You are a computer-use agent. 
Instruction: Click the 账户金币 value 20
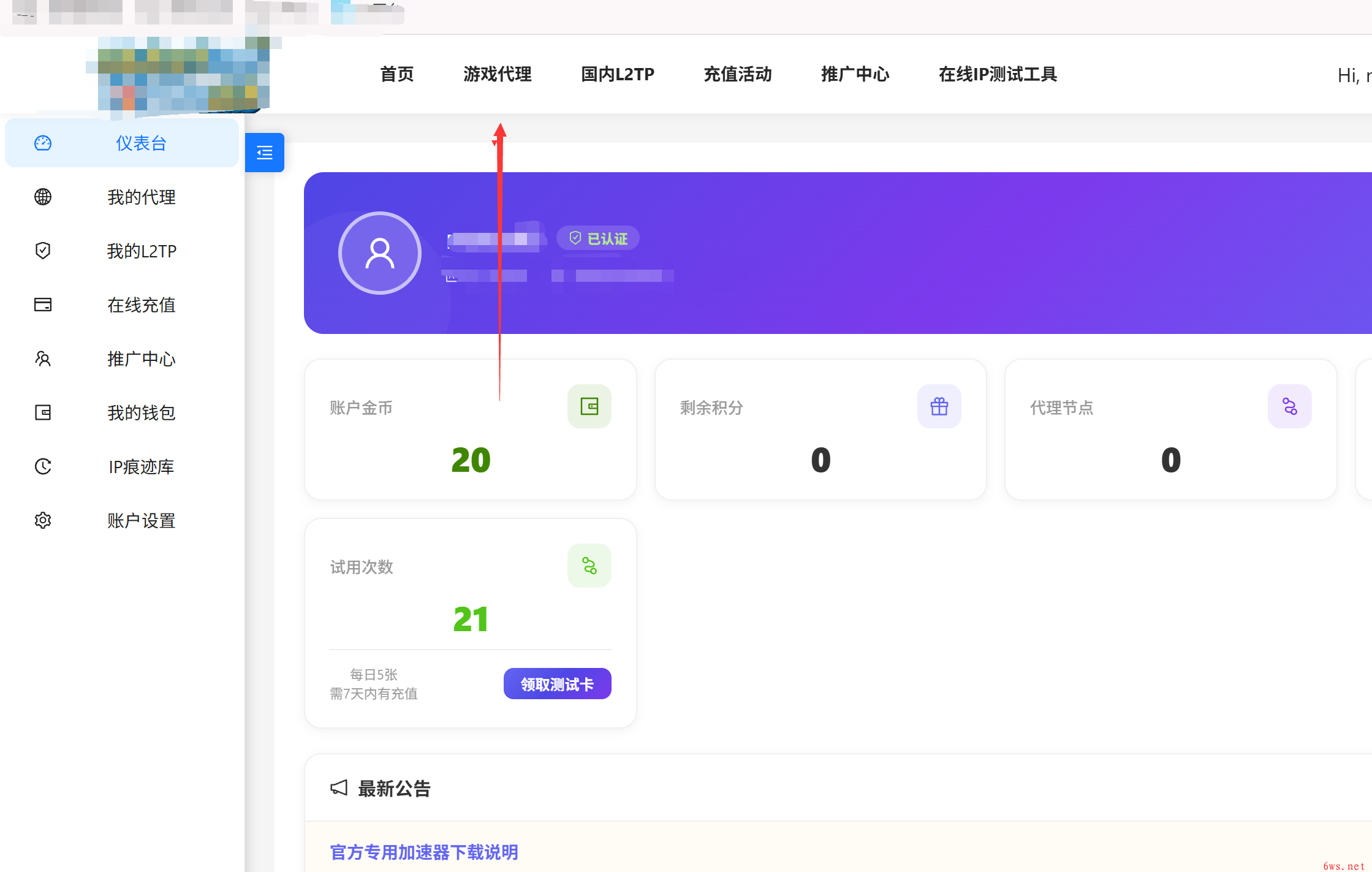click(471, 460)
